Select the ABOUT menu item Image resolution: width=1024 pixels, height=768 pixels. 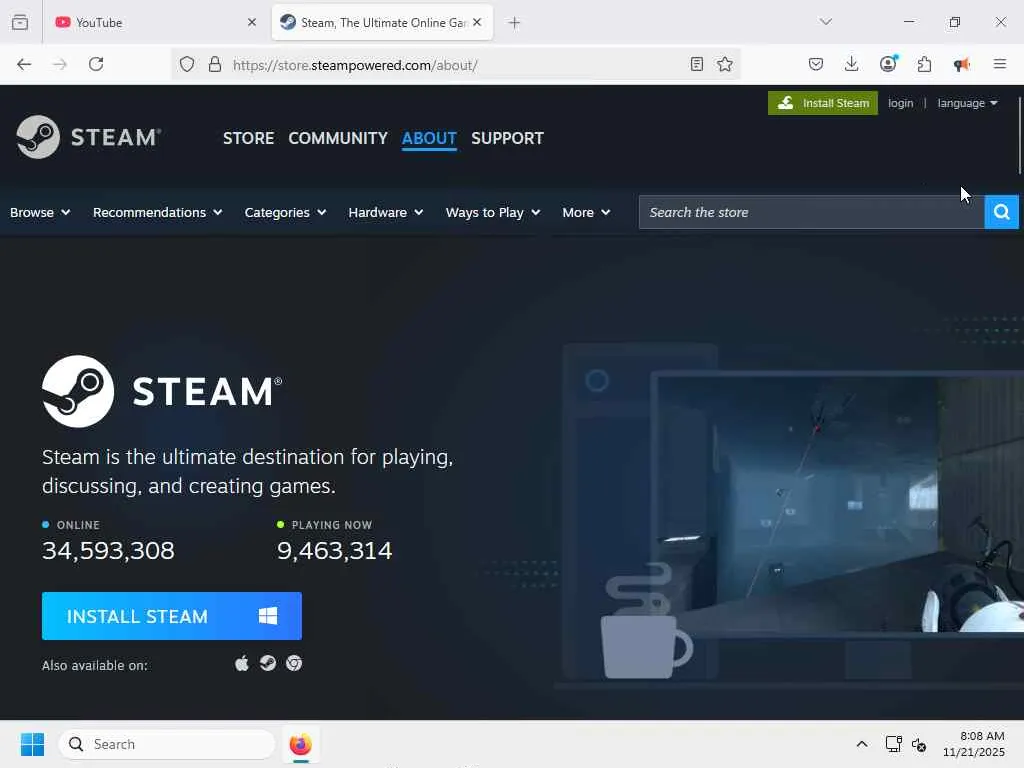pyautogui.click(x=429, y=138)
